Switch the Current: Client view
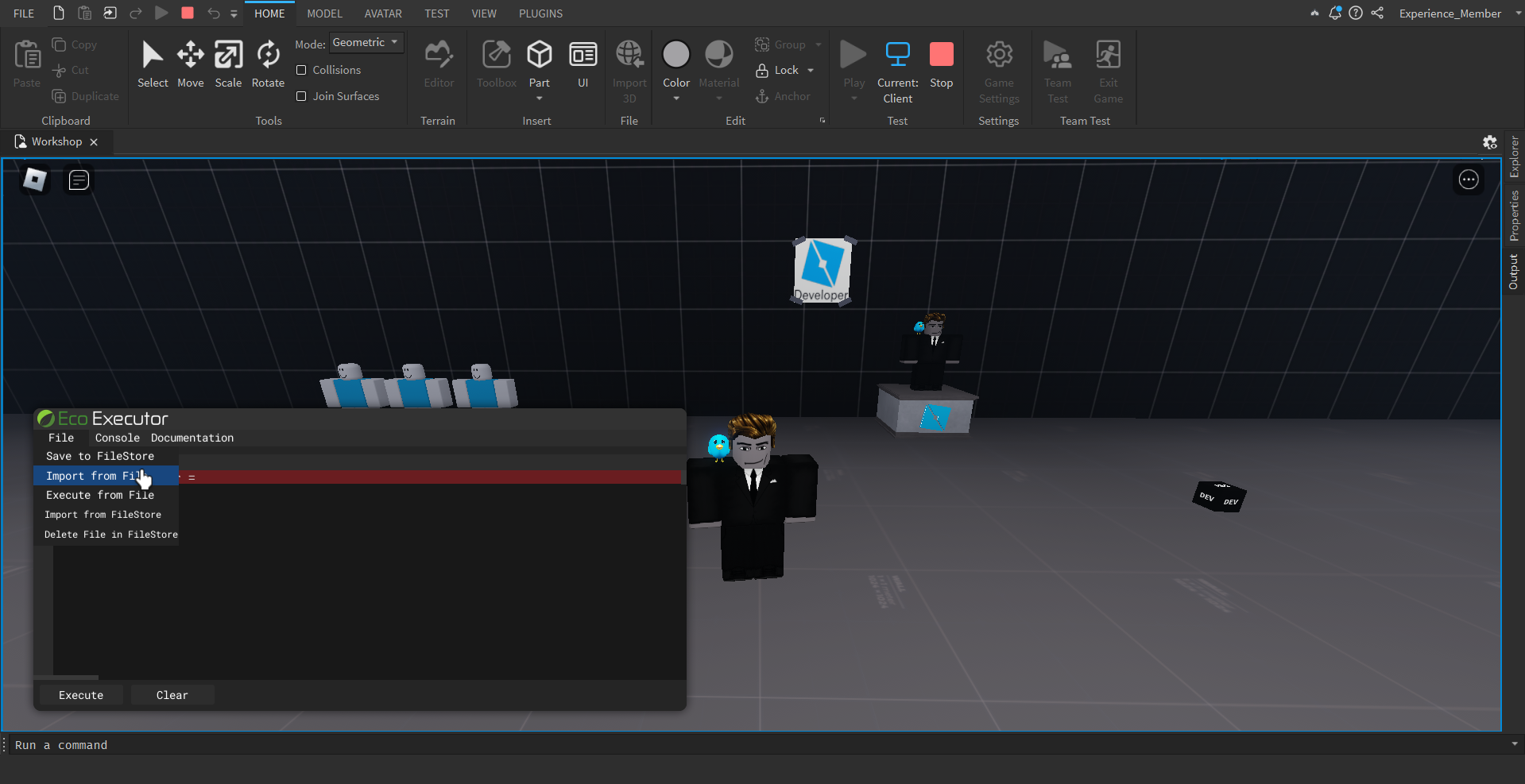Image resolution: width=1525 pixels, height=784 pixels. (x=898, y=71)
